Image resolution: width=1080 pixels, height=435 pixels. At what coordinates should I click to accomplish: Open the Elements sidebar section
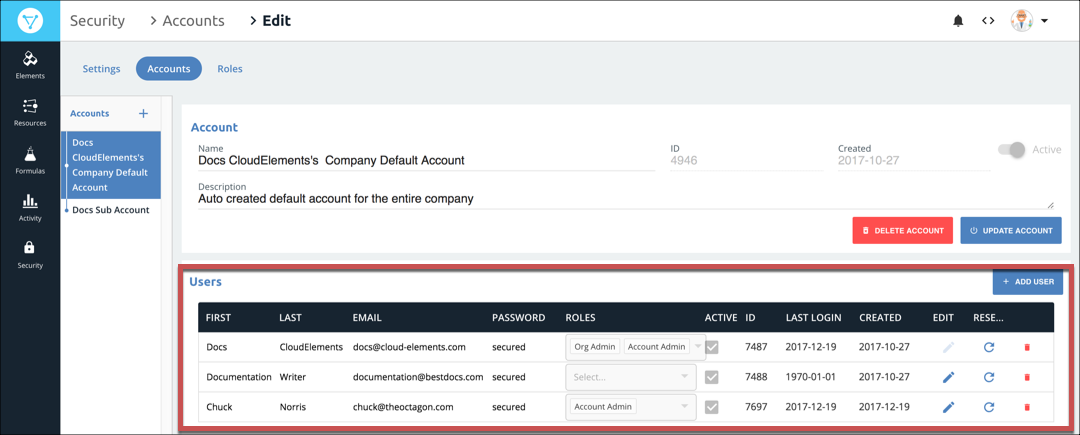pos(30,65)
